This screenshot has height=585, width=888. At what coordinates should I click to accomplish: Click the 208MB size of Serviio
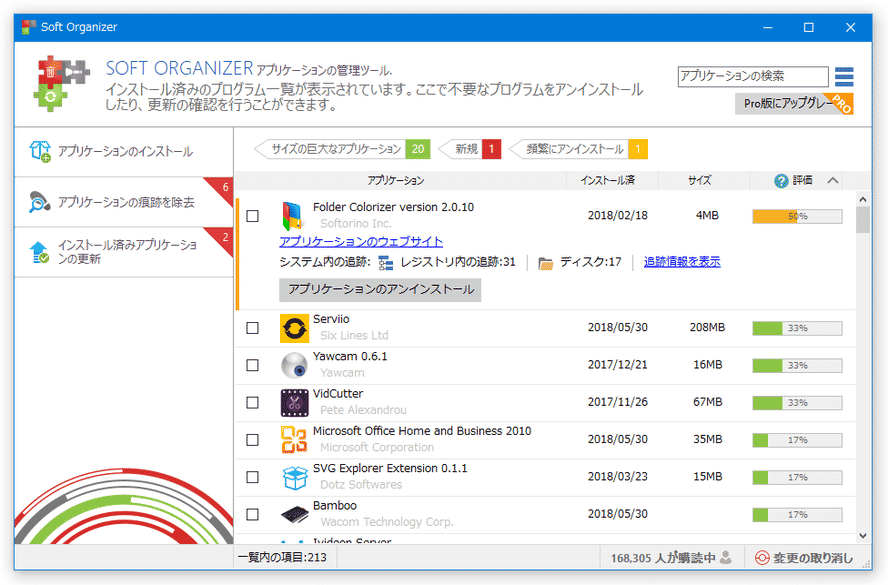click(x=707, y=327)
